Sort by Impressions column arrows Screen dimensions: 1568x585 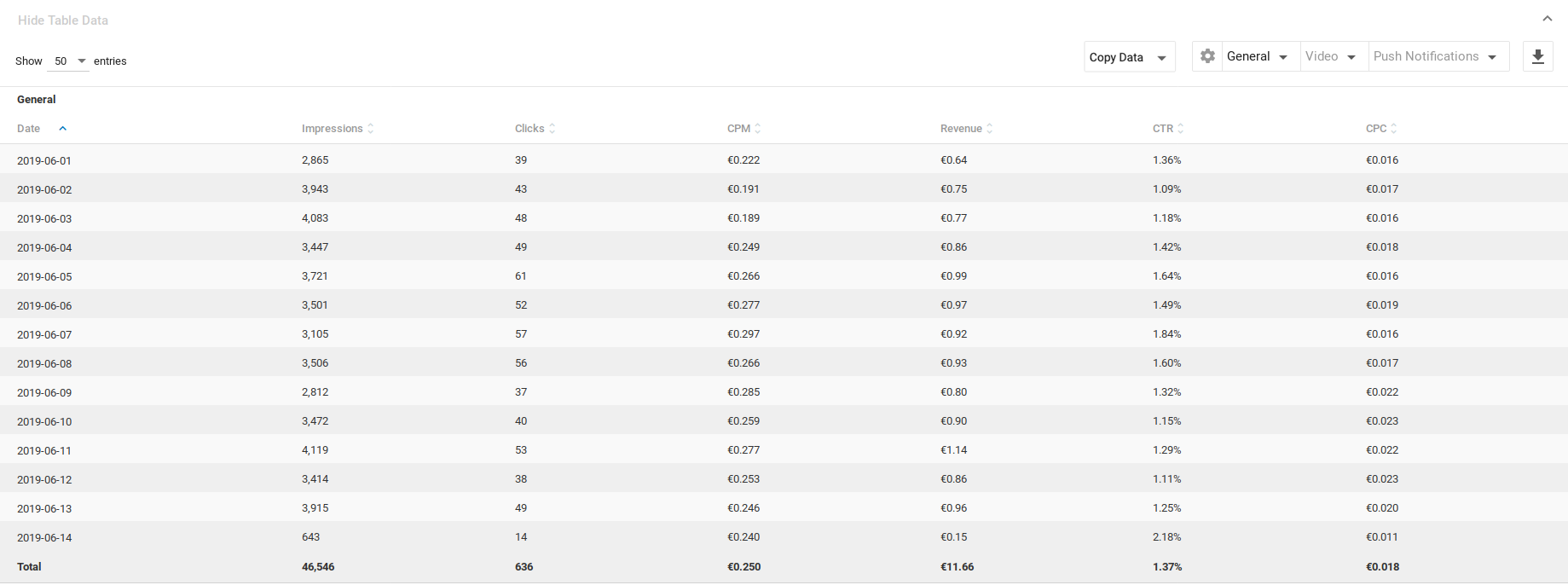pyautogui.click(x=371, y=129)
